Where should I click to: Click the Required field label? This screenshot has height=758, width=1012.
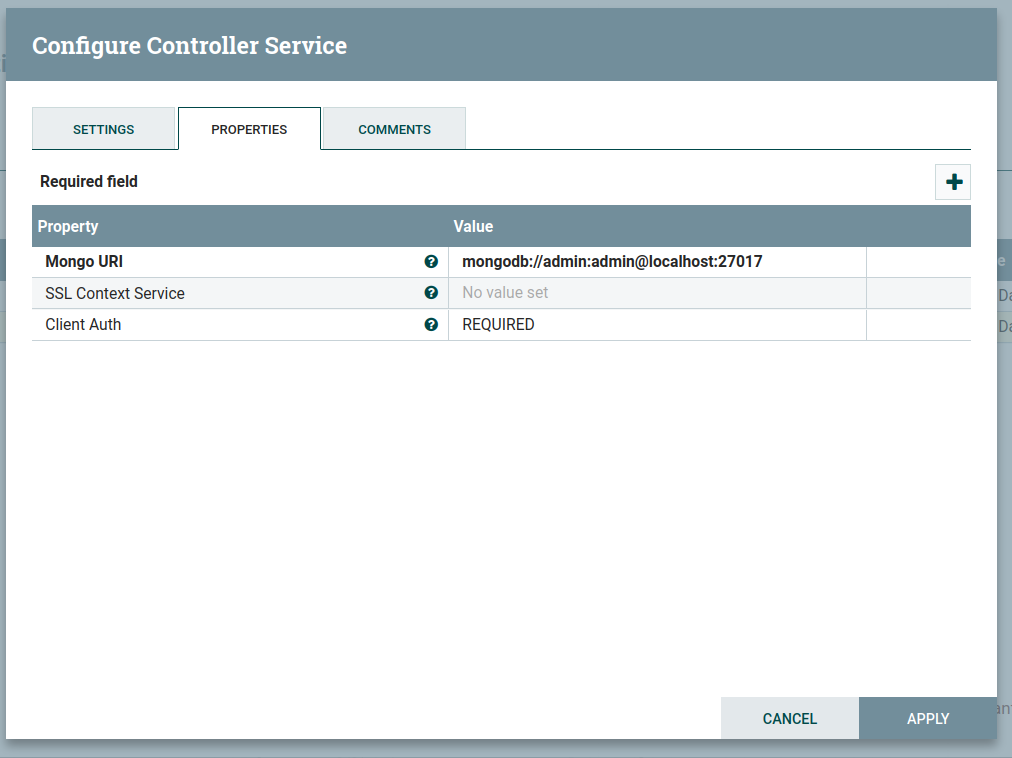89,182
